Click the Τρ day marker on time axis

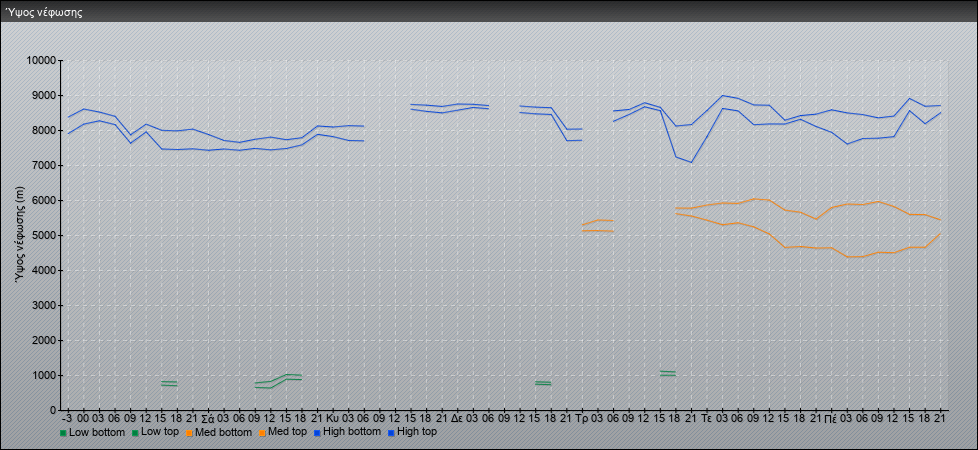[581, 417]
